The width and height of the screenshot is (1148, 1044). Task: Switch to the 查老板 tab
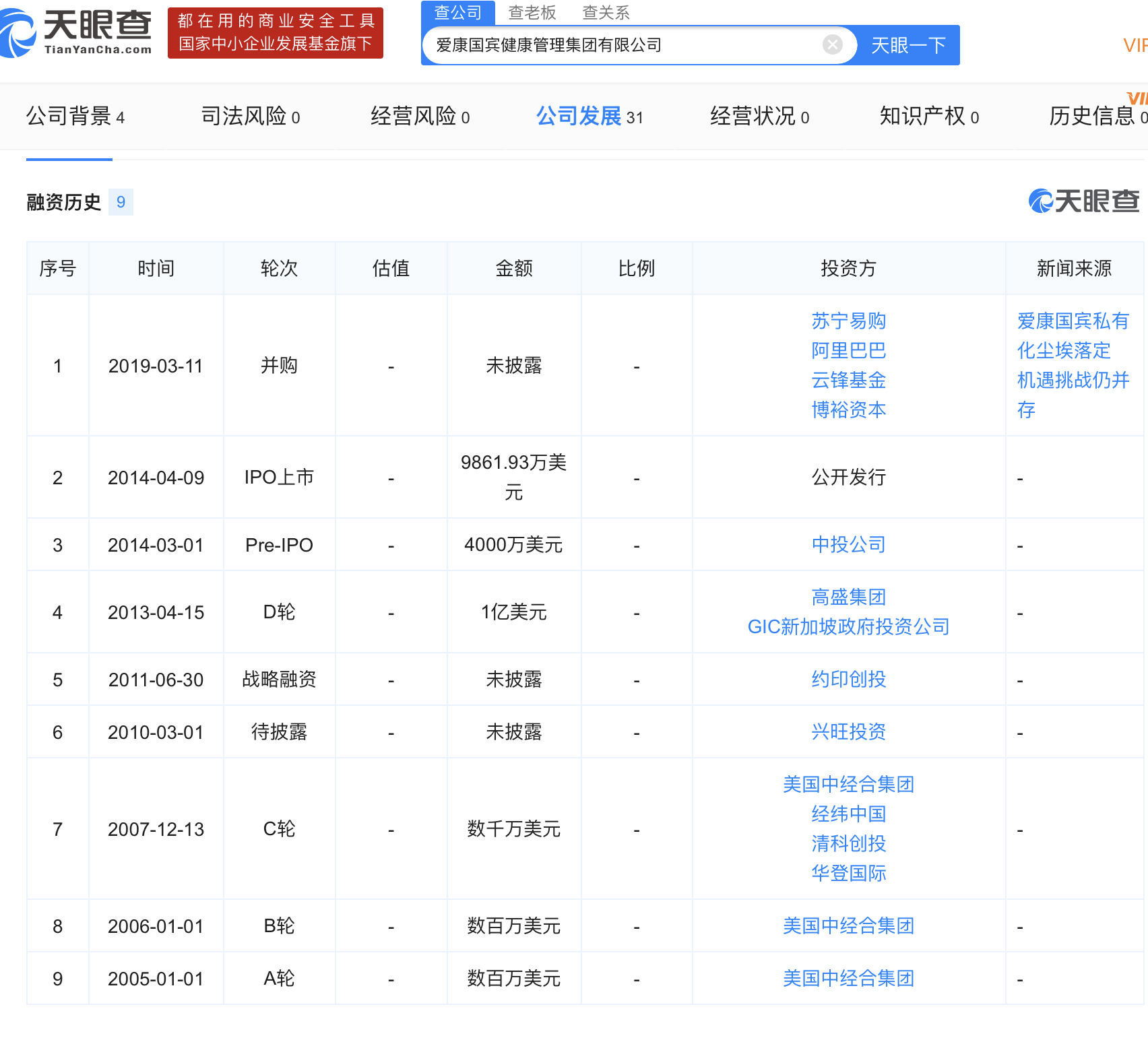pos(532,12)
